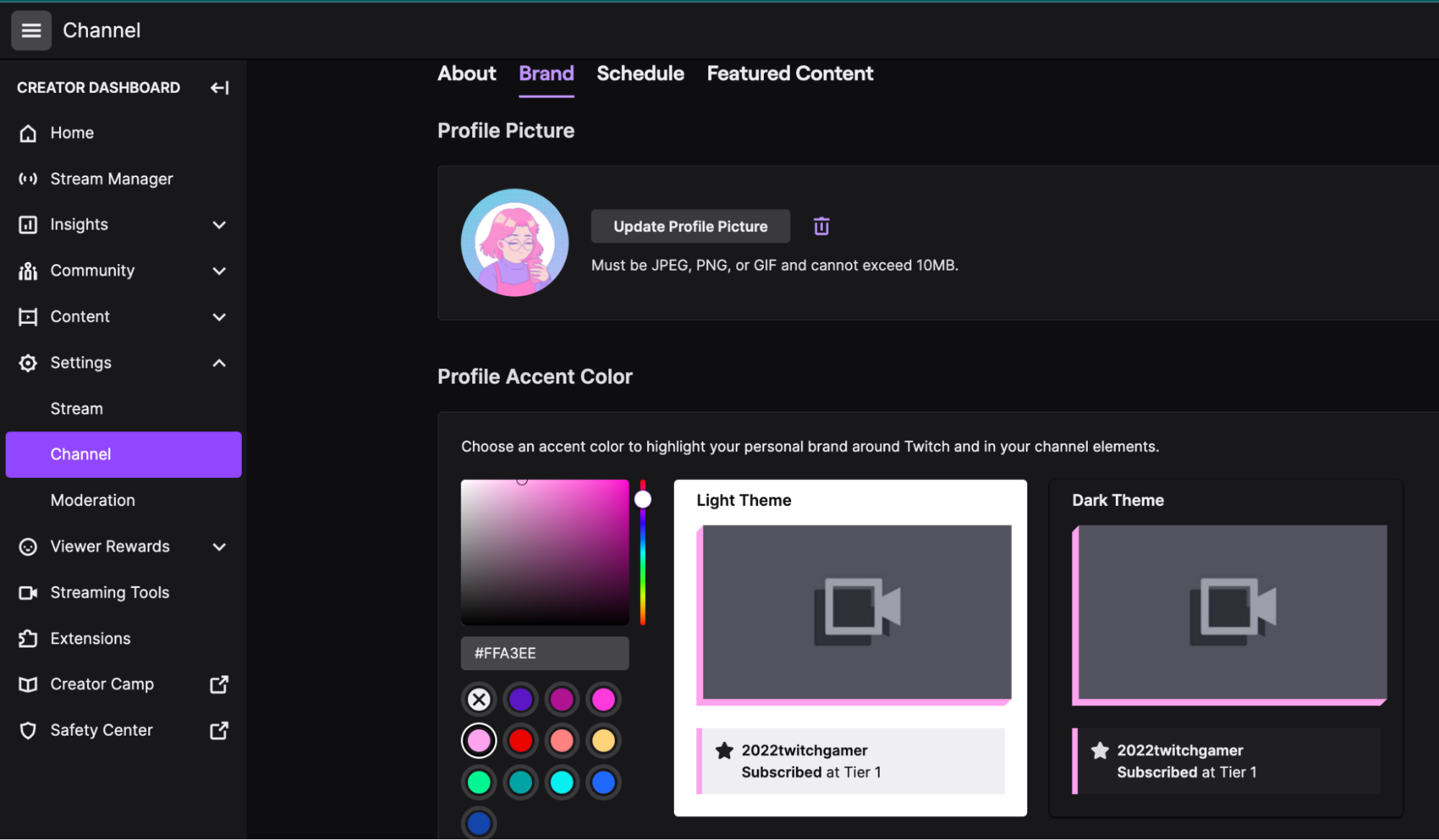Viewport: 1439px width, 840px height.
Task: Expand the Insights section
Action: [219, 225]
